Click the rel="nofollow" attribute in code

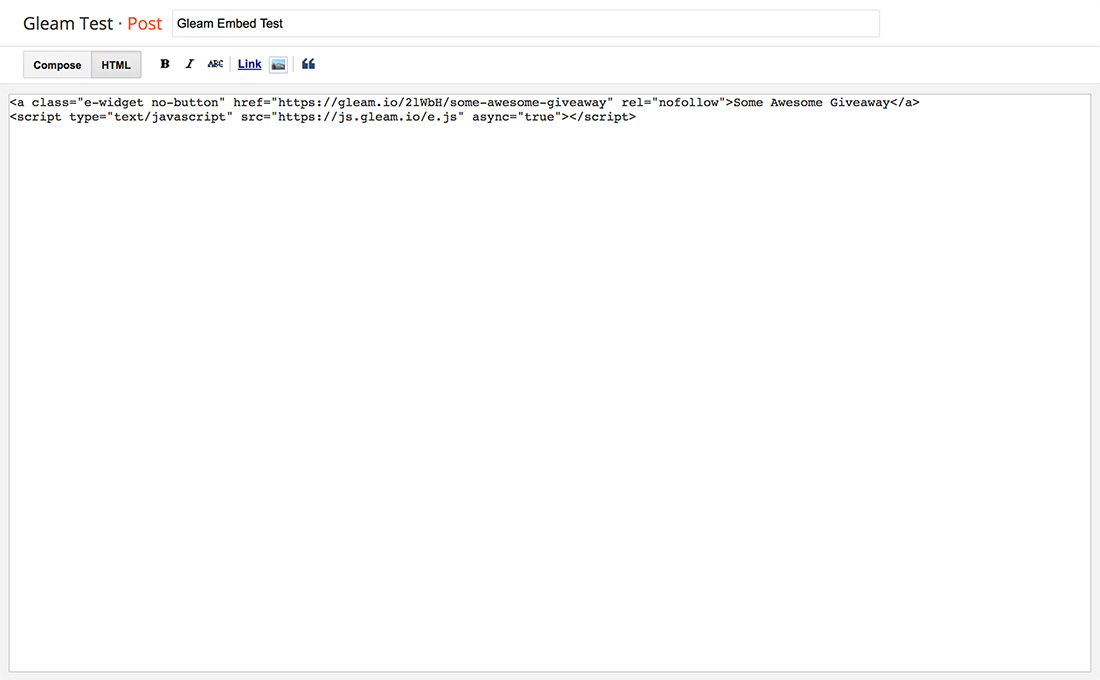coord(670,102)
